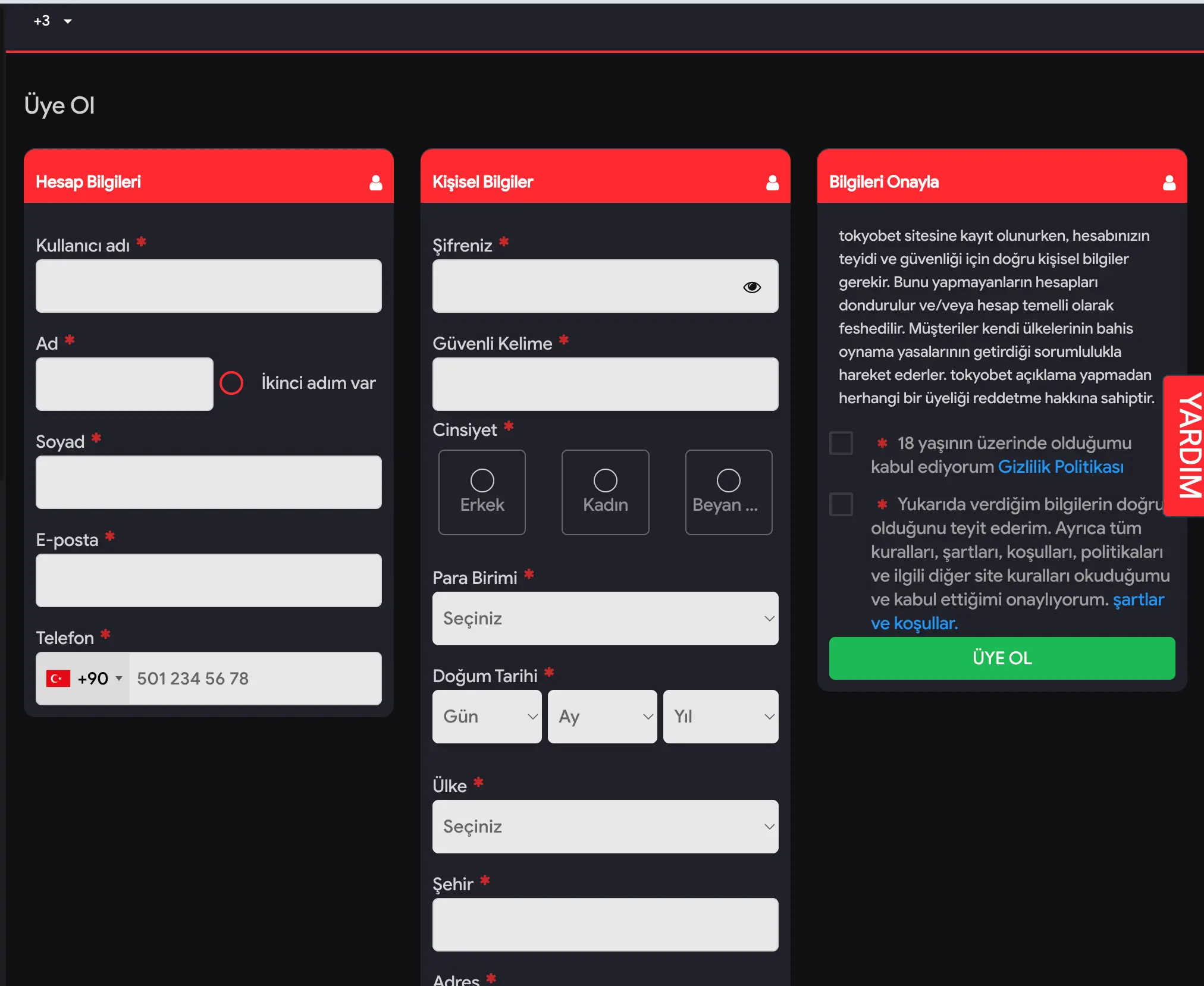Expand the +3 dropdown at top
Image resolution: width=1204 pixels, height=986 pixels.
tap(52, 21)
